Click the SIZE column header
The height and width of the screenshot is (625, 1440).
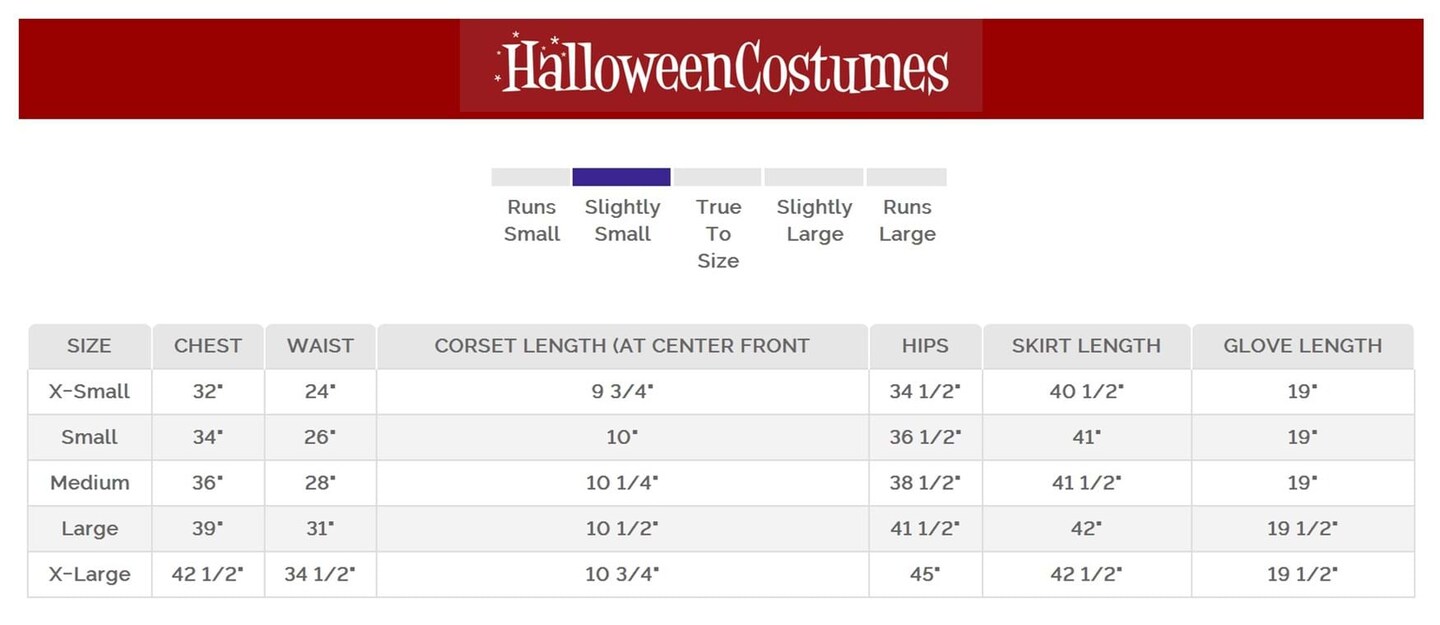pyautogui.click(x=89, y=346)
